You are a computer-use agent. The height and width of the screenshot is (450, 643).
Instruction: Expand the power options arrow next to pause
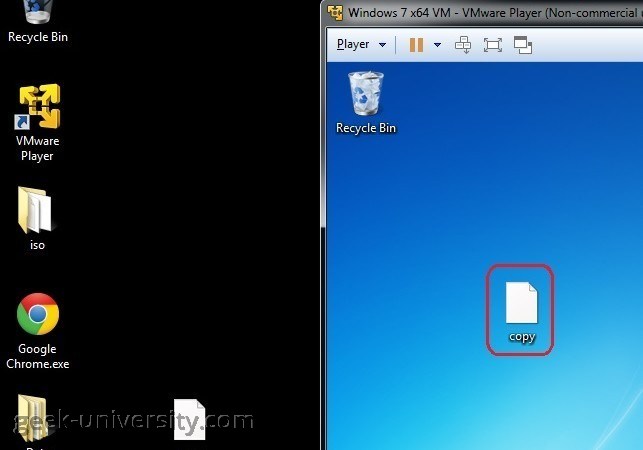[438, 45]
